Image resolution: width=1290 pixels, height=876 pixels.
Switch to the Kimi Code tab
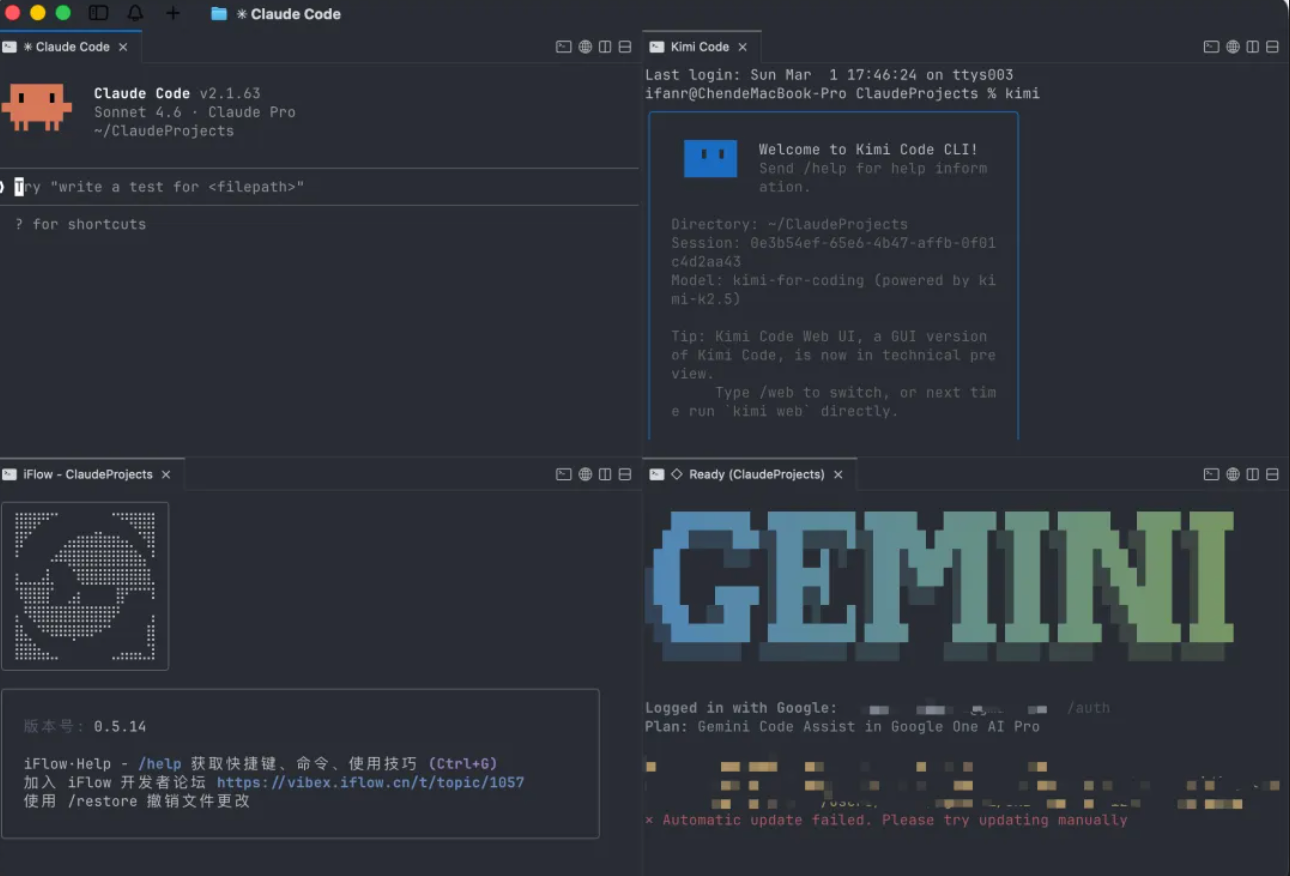click(700, 46)
